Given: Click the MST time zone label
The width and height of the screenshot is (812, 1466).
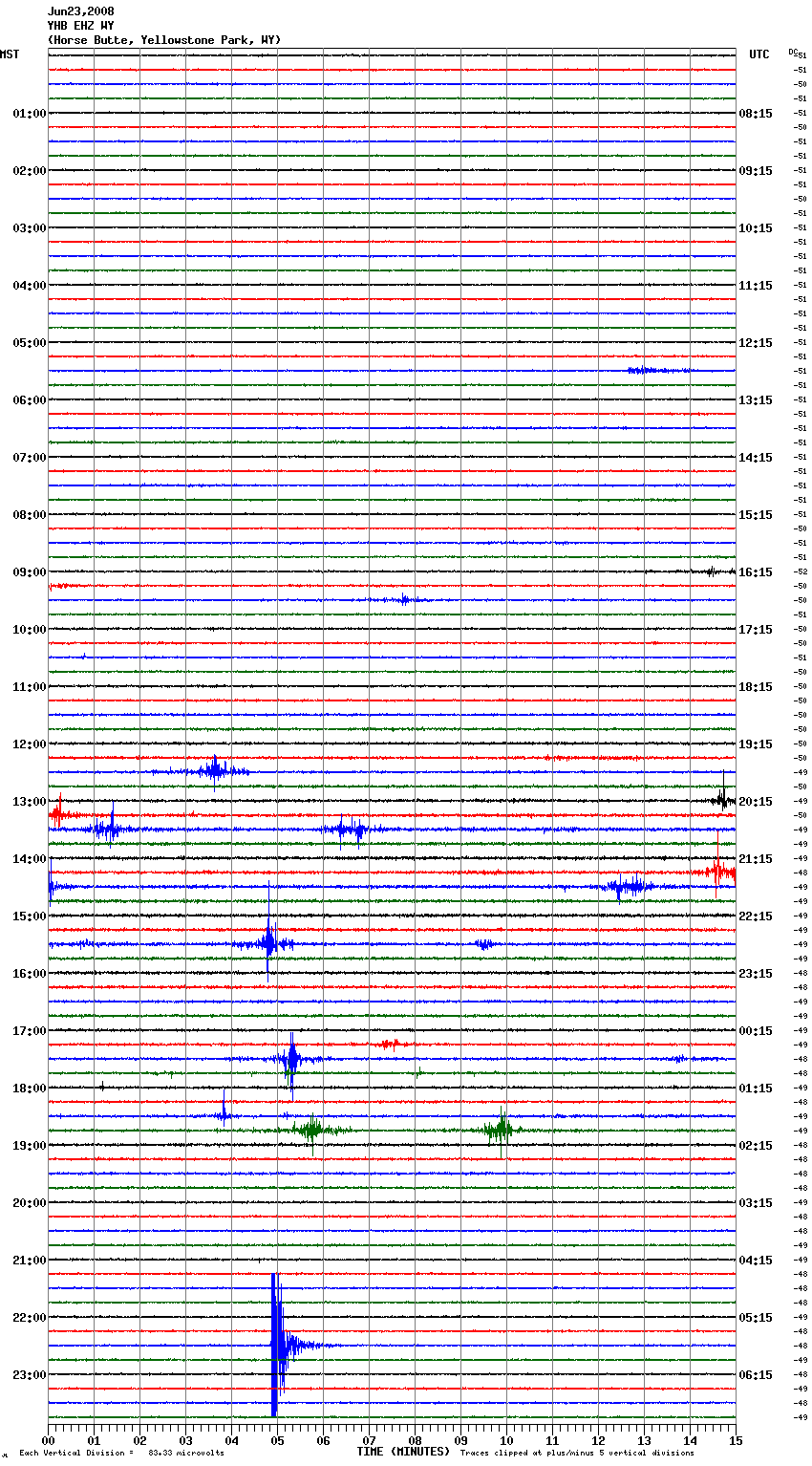Looking at the screenshot, I should pyautogui.click(x=10, y=54).
